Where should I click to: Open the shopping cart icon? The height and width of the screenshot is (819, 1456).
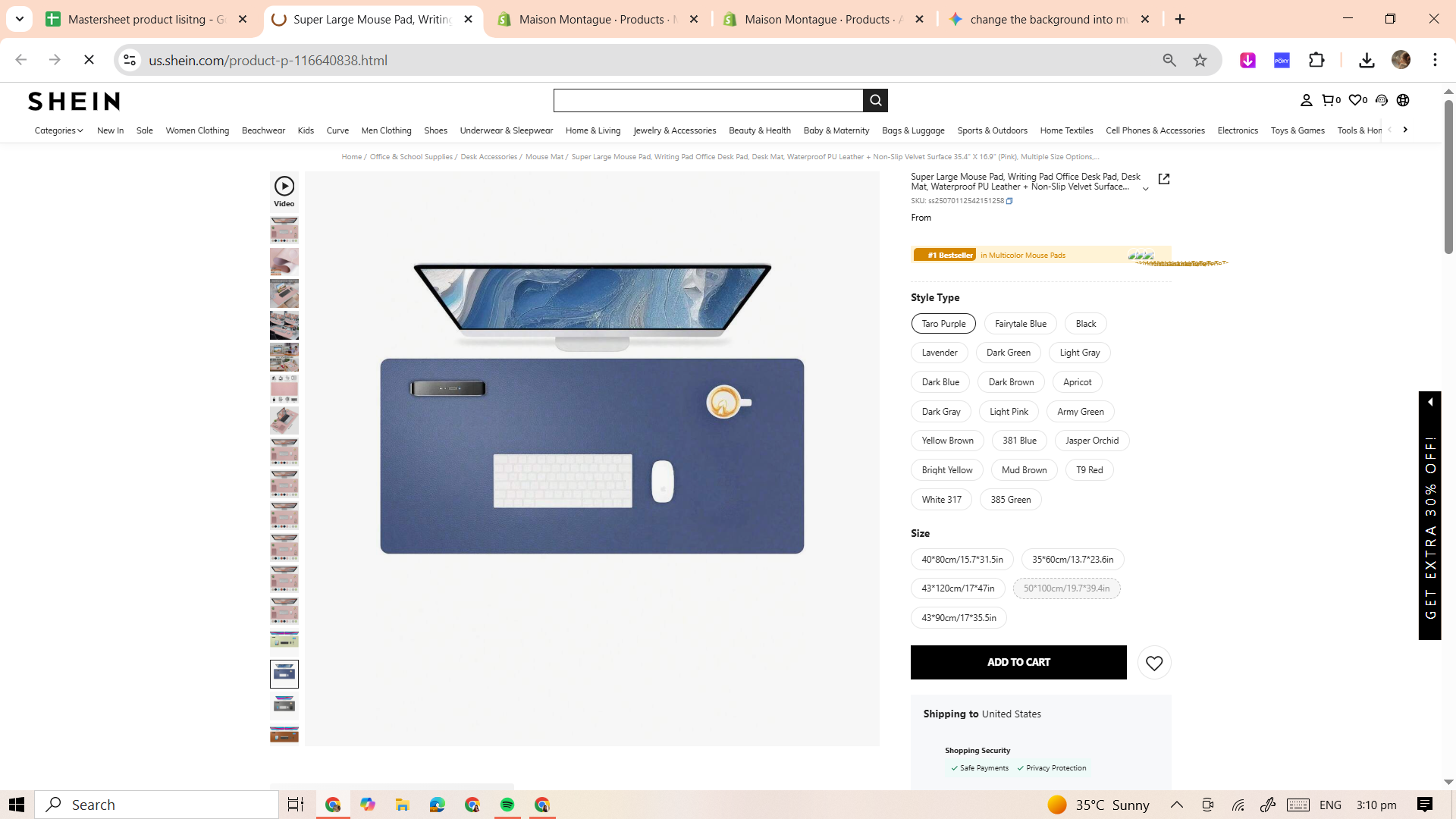[1331, 100]
